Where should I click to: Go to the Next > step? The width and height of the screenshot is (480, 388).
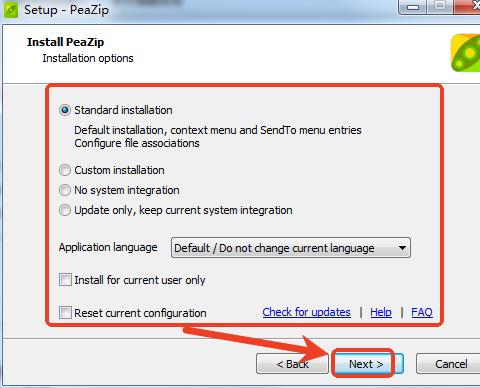[366, 364]
